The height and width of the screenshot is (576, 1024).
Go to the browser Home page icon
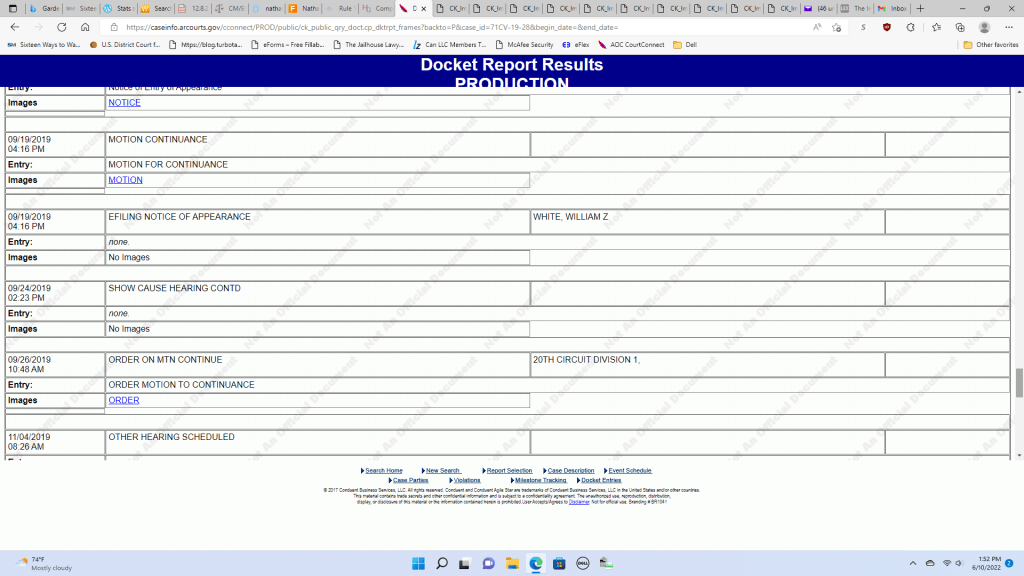[85, 27]
